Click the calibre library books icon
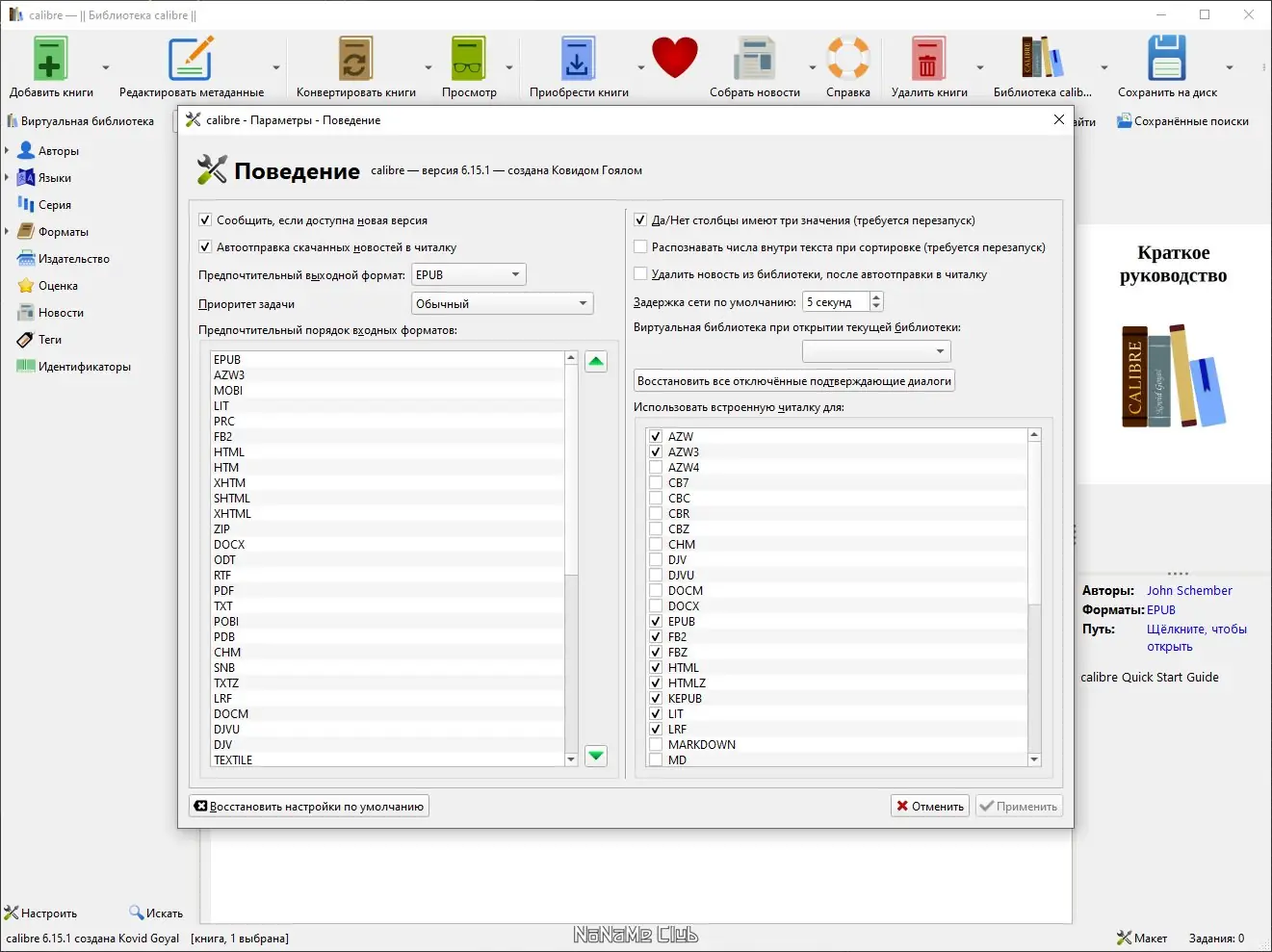Screen dimensions: 1272x952 pyautogui.click(x=1042, y=59)
